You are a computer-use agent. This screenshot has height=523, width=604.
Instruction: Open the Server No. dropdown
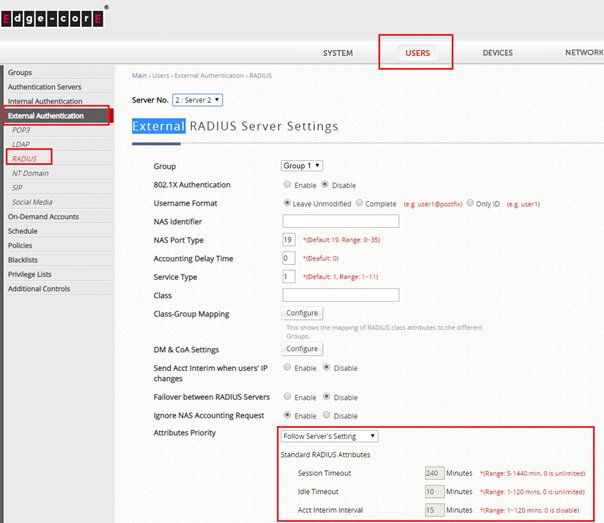tap(196, 100)
